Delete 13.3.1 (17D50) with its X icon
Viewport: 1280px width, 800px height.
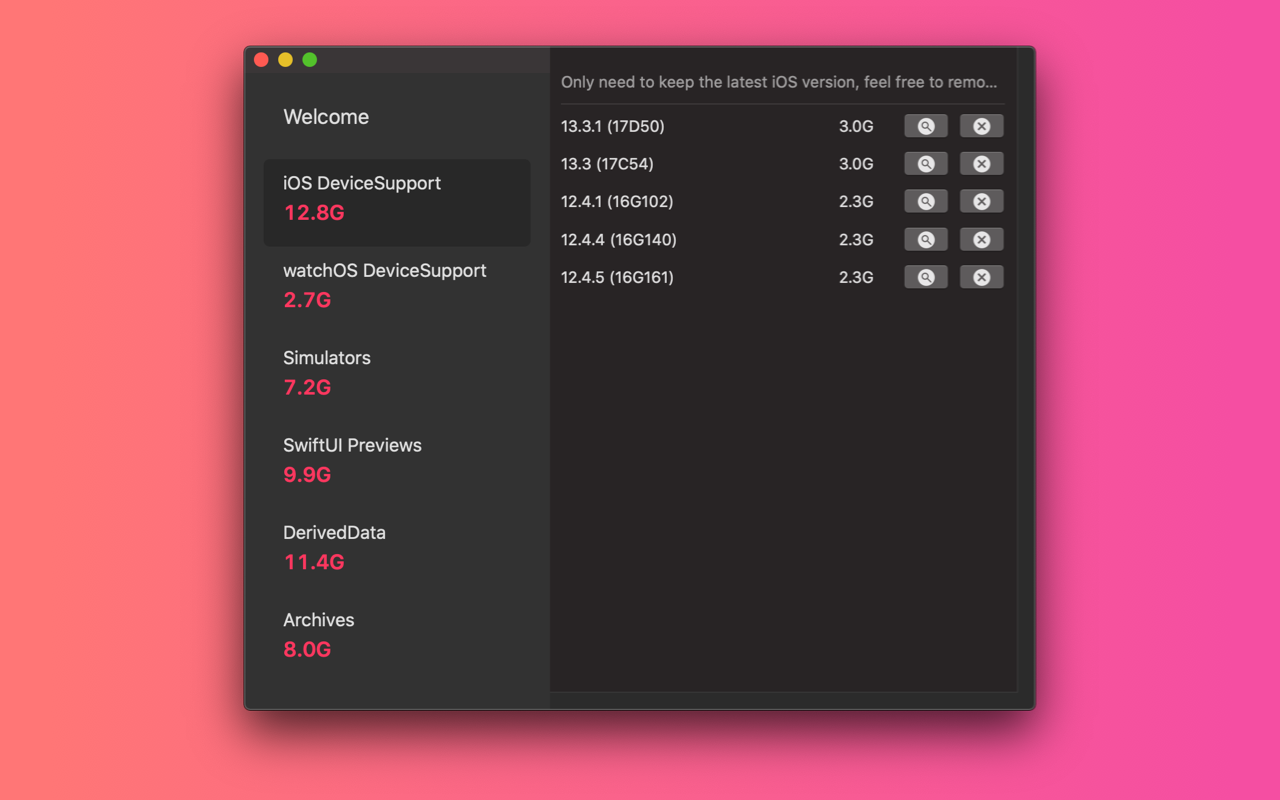[x=981, y=125]
